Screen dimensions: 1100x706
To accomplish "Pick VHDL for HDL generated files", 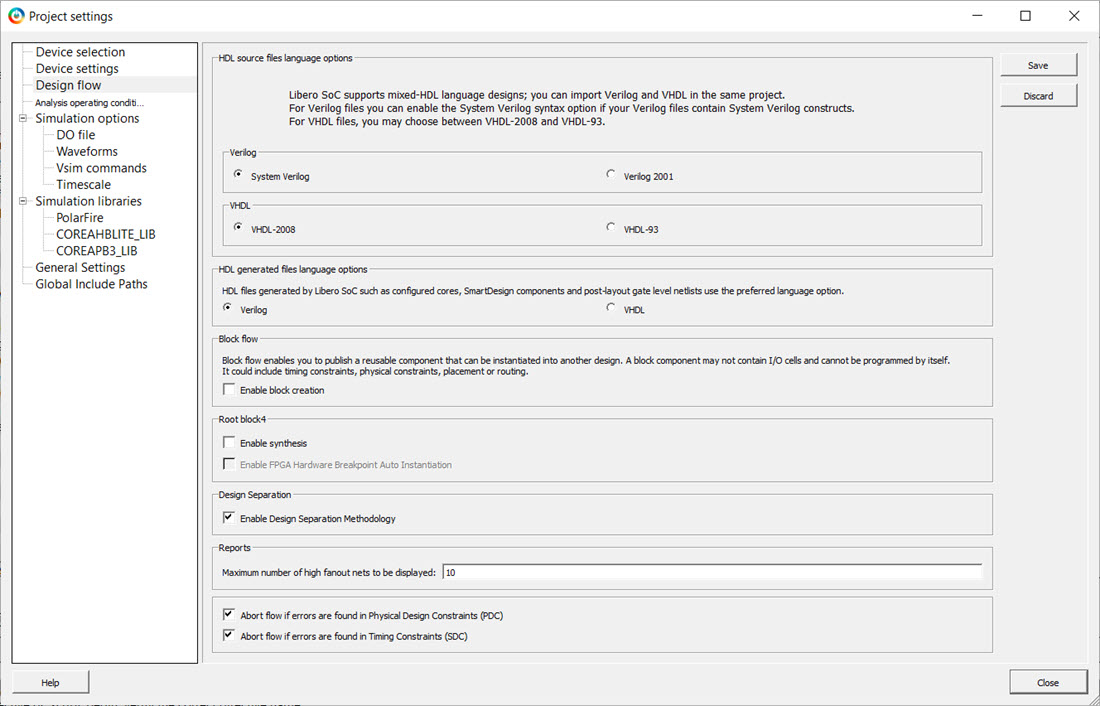I will (x=611, y=309).
